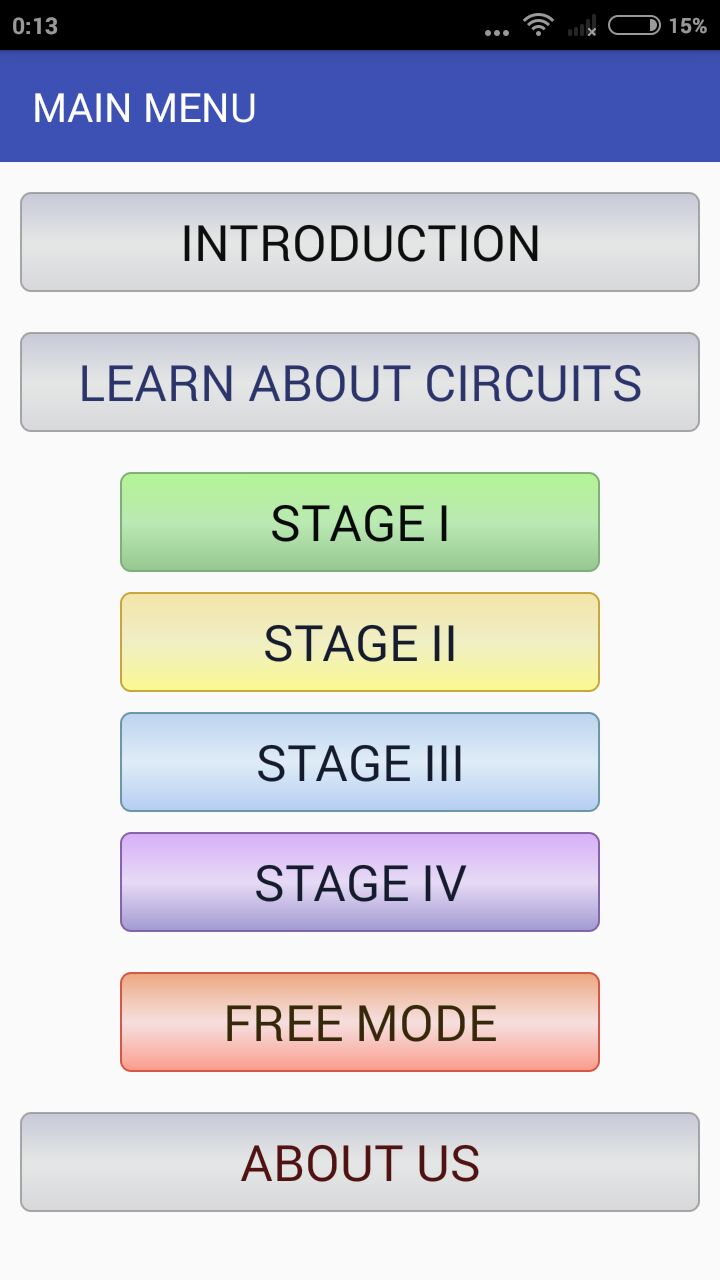Click empty margin right of FREE MODE button

660,1022
